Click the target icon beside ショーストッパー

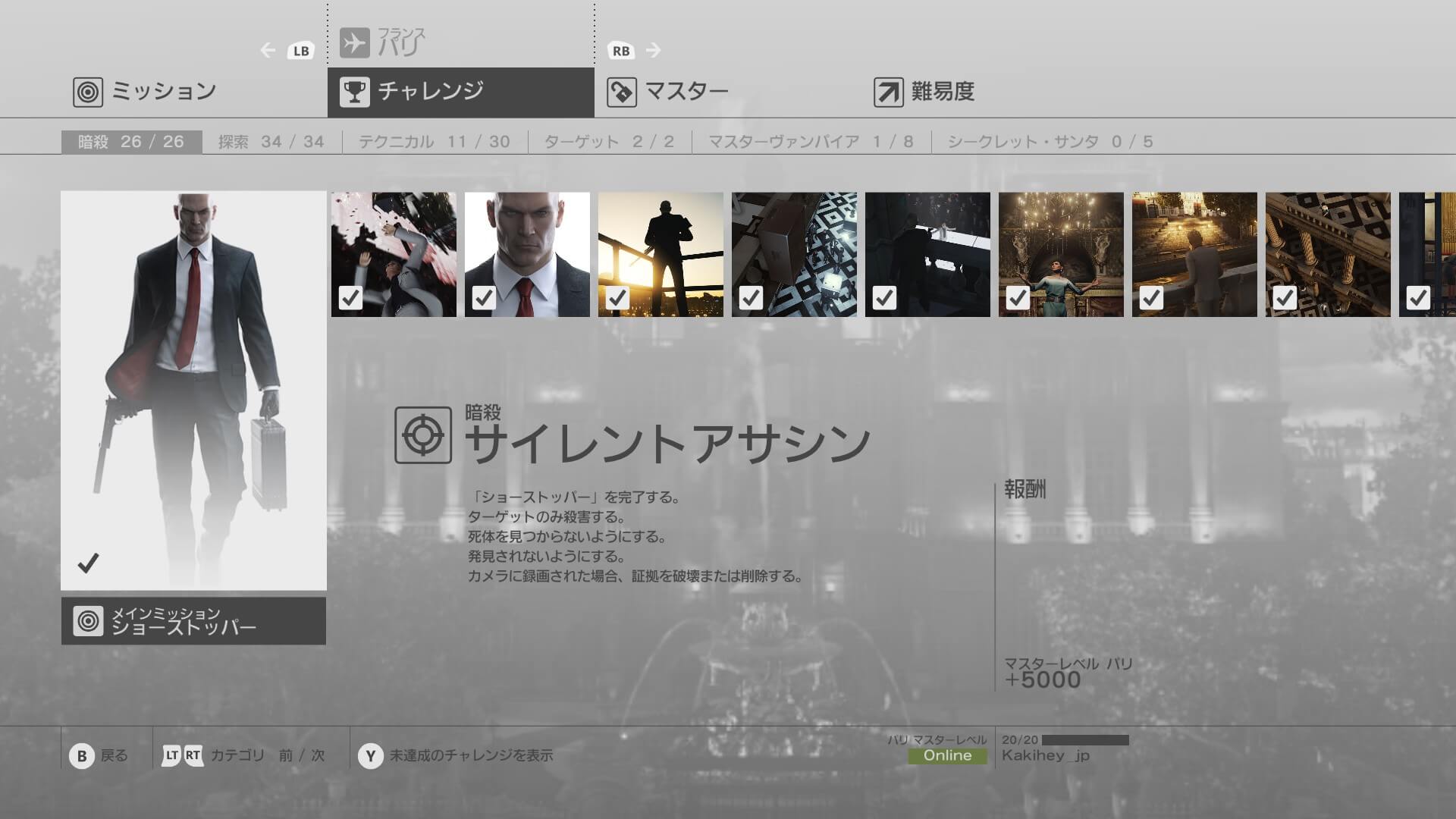point(88,621)
